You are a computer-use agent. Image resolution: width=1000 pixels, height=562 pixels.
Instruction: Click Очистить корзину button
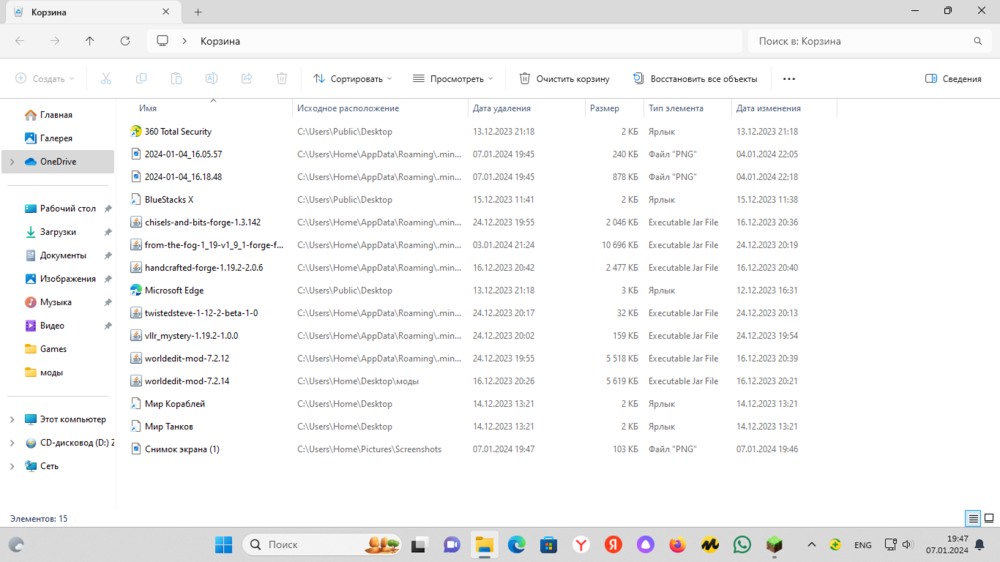tap(564, 78)
